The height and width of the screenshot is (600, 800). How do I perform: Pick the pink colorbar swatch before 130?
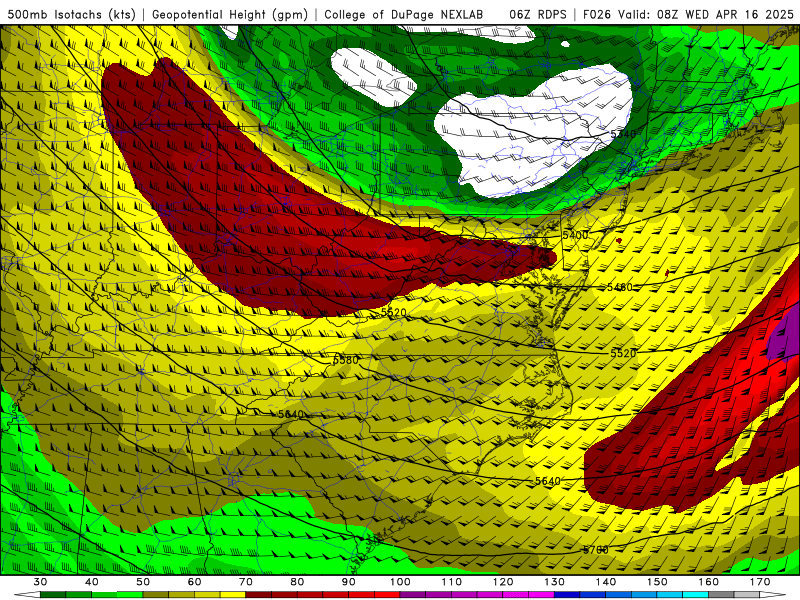click(x=542, y=595)
